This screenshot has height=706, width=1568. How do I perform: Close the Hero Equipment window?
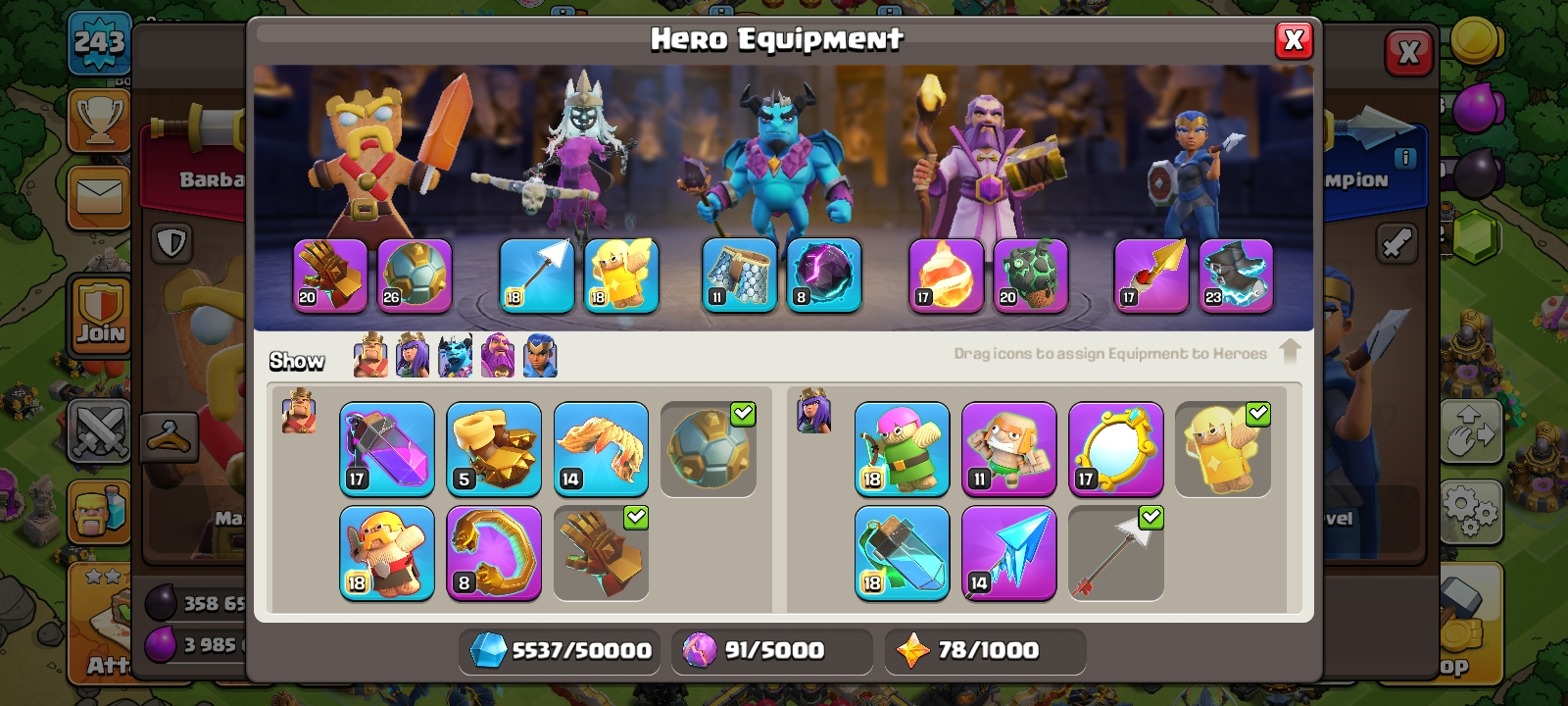(1294, 40)
